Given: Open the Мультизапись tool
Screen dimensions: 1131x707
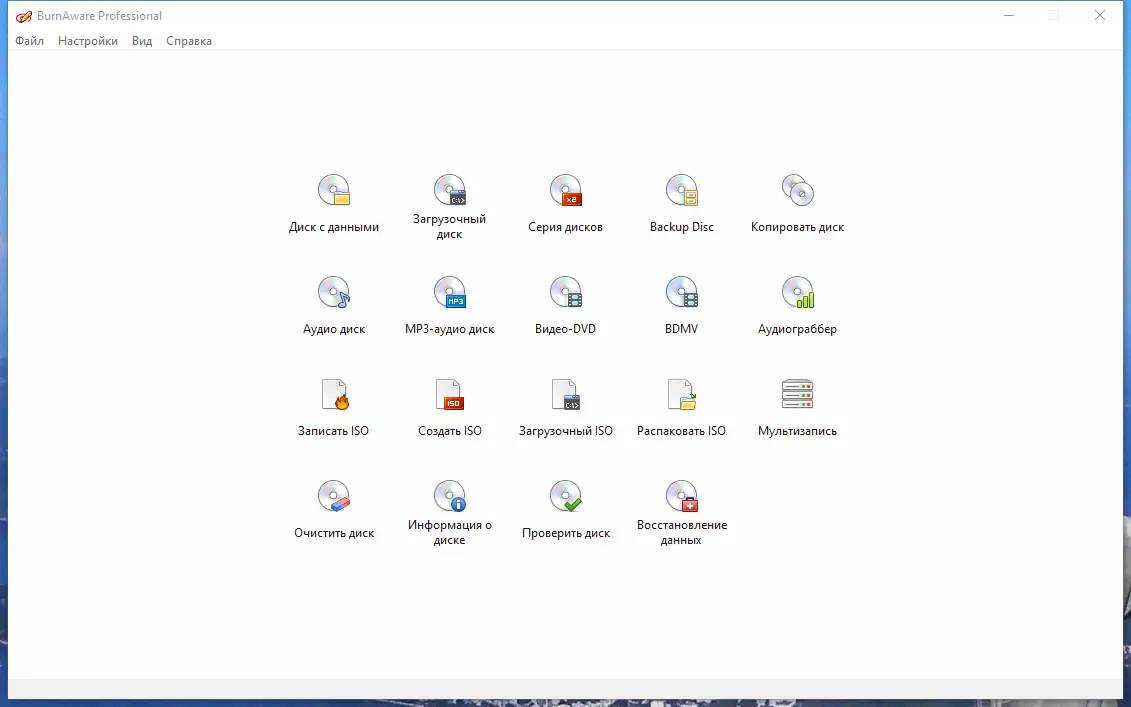Looking at the screenshot, I should click(797, 395).
